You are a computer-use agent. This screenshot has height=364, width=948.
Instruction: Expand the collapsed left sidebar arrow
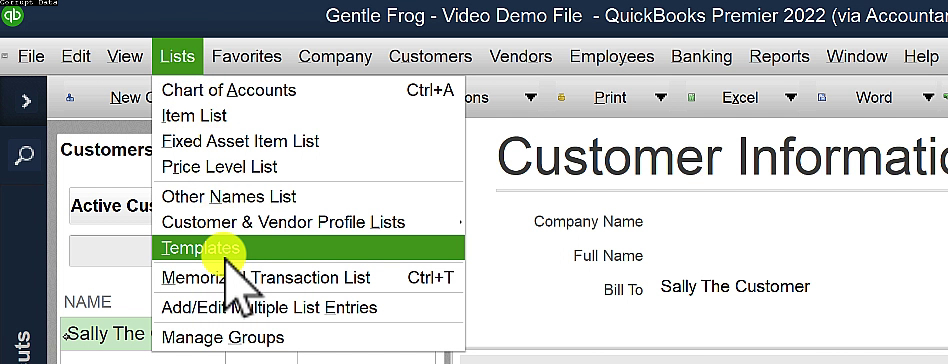pos(26,101)
